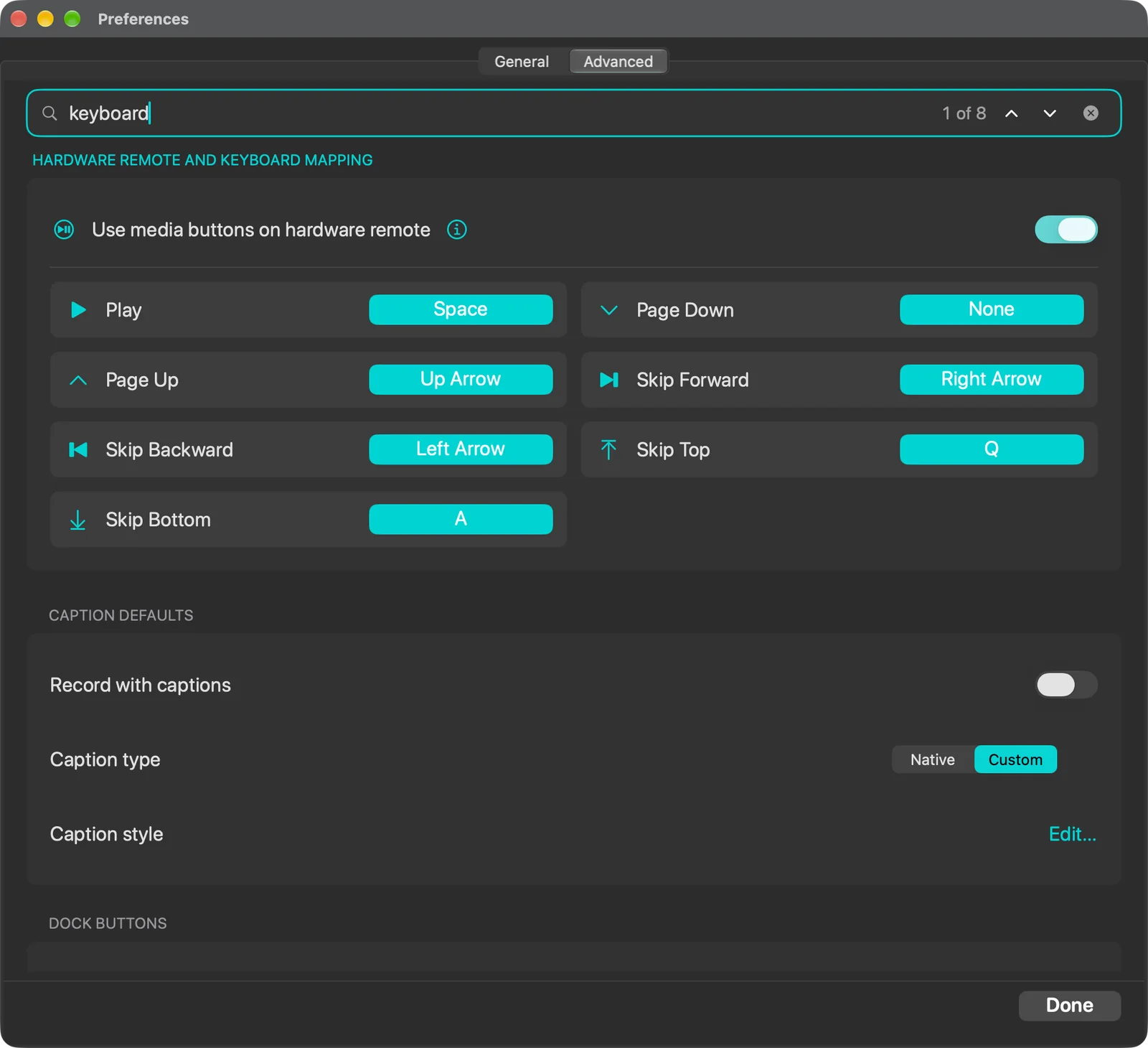The width and height of the screenshot is (1148, 1048).
Task: Clear the keyboard search text
Action: click(1091, 113)
